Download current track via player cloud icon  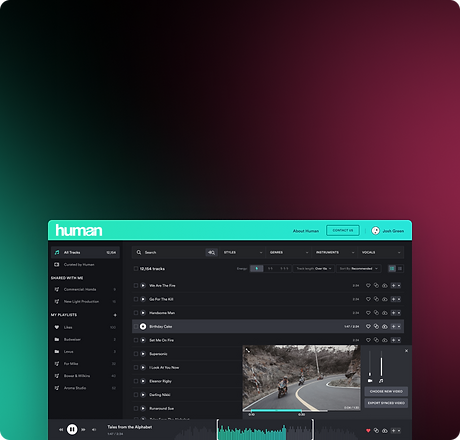pos(385,431)
